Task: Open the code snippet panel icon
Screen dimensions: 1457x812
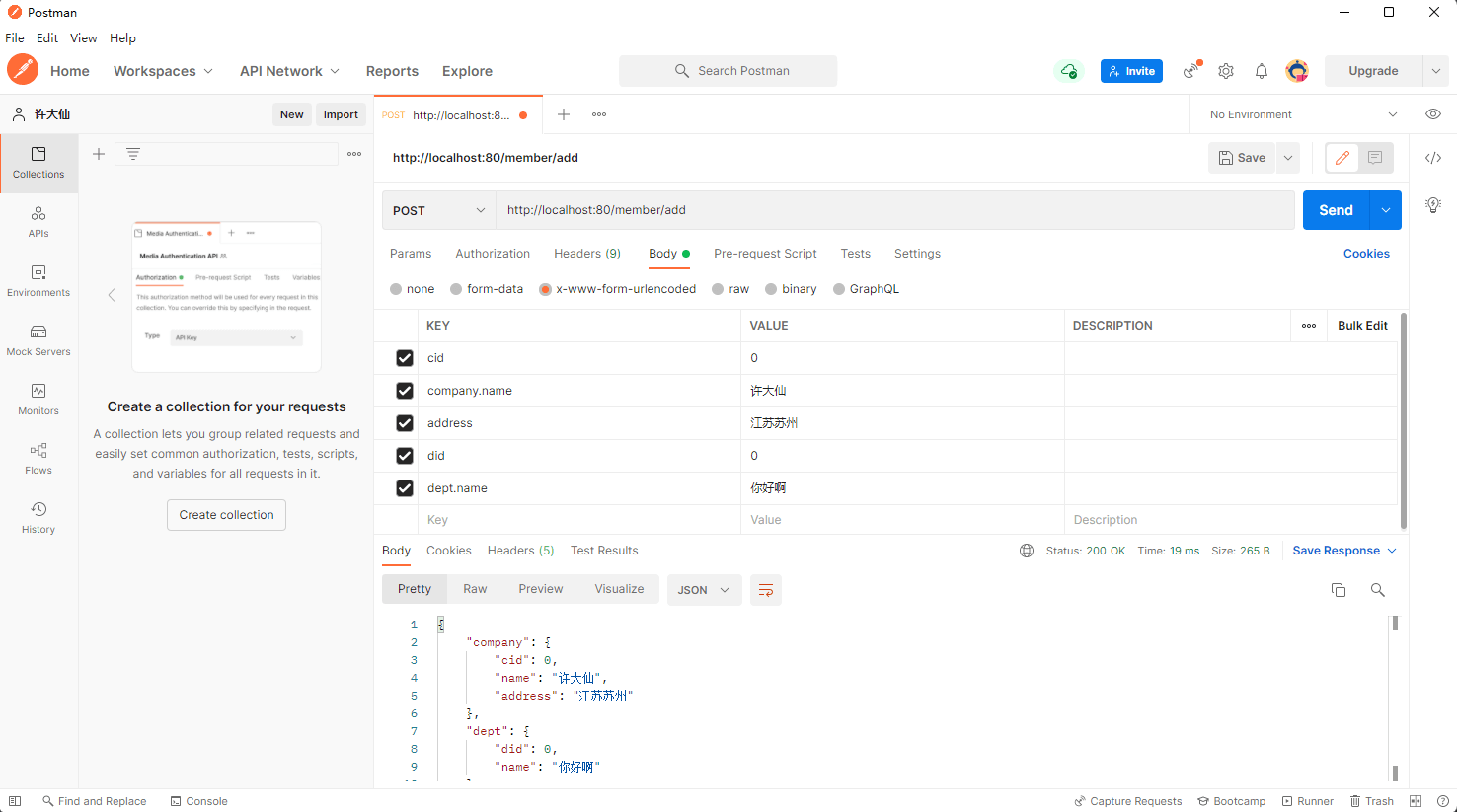Action: coord(1433,158)
